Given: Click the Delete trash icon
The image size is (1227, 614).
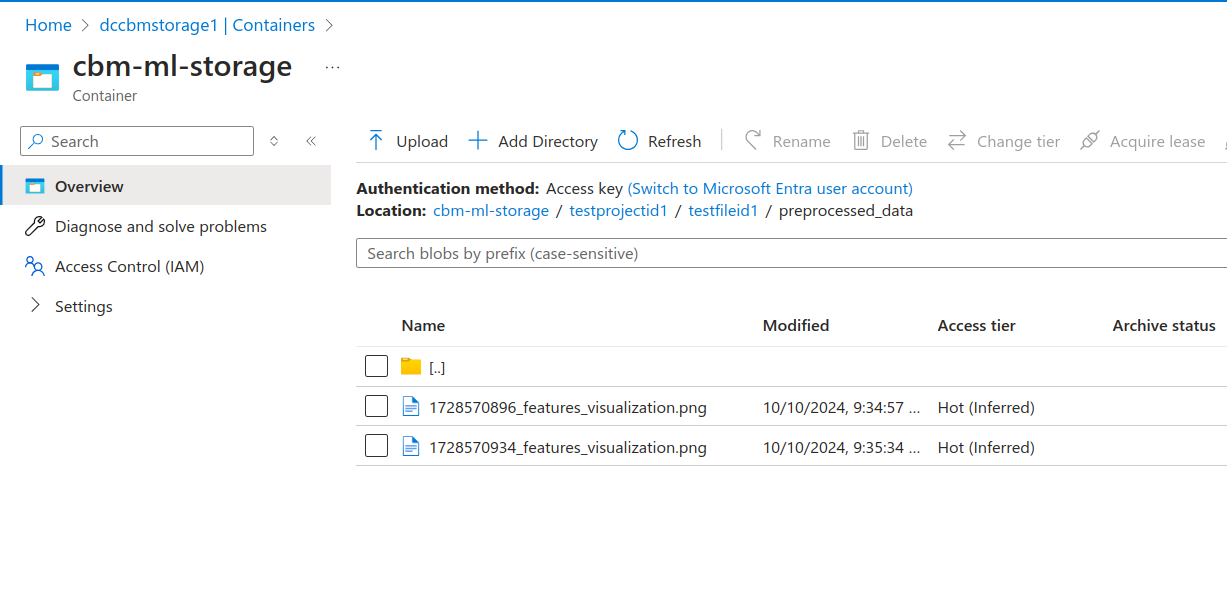Looking at the screenshot, I should click(860, 141).
